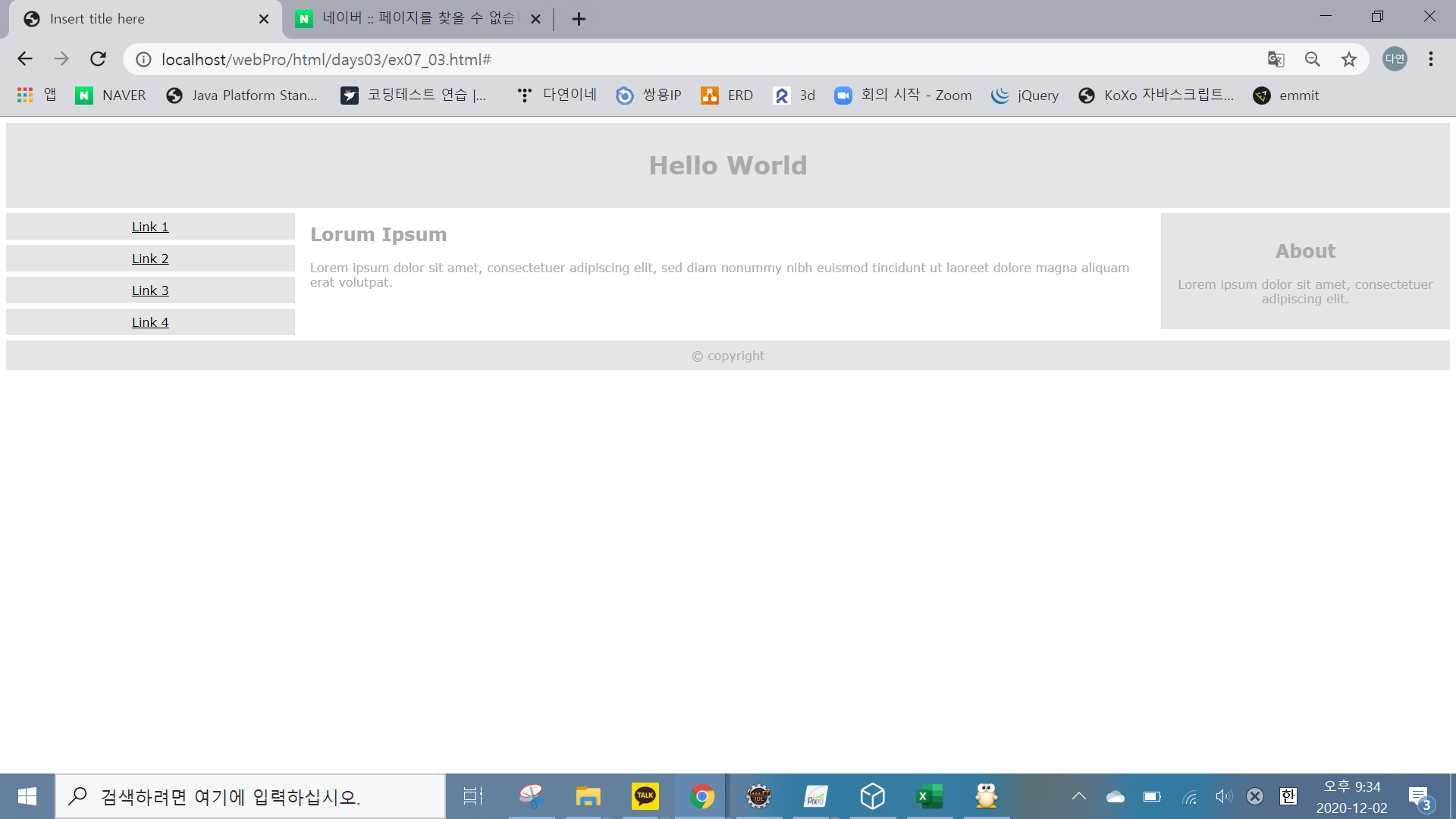
Task: Open the ERD bookmark
Action: pyautogui.click(x=726, y=95)
